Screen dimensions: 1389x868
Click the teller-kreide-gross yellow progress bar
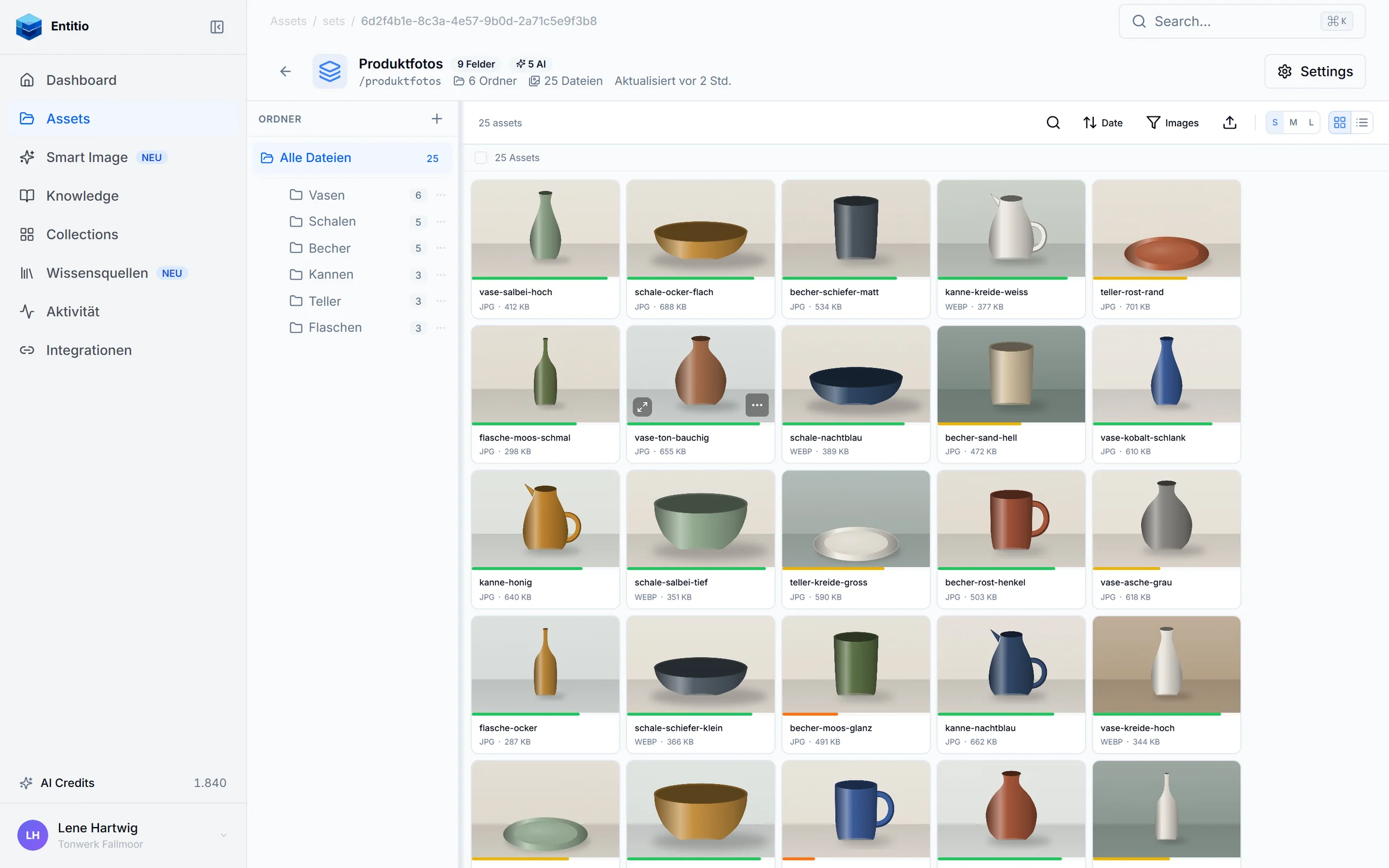click(833, 568)
